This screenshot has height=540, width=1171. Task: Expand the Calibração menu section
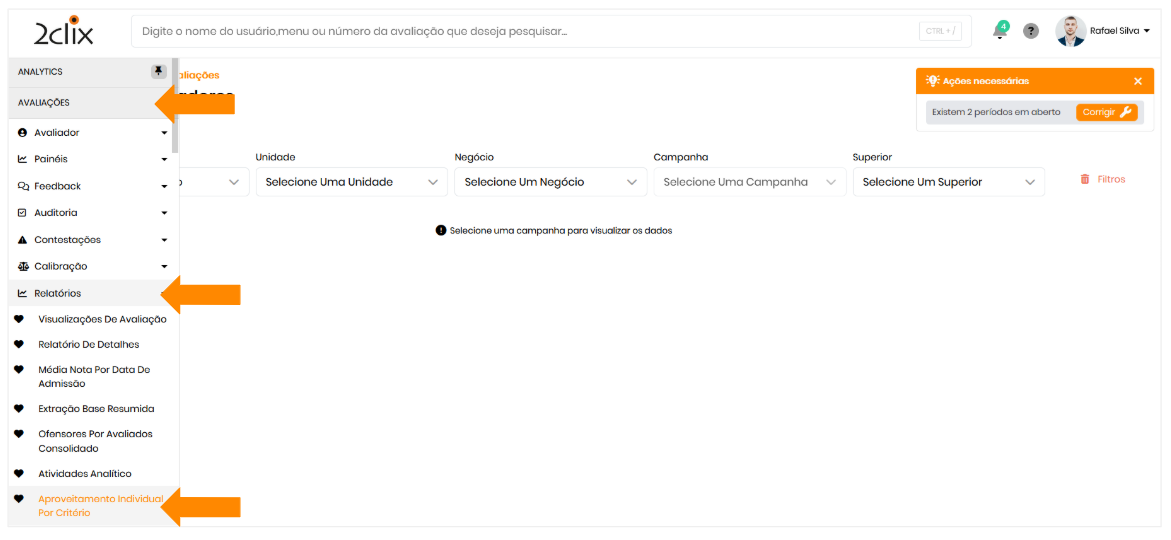click(x=92, y=266)
